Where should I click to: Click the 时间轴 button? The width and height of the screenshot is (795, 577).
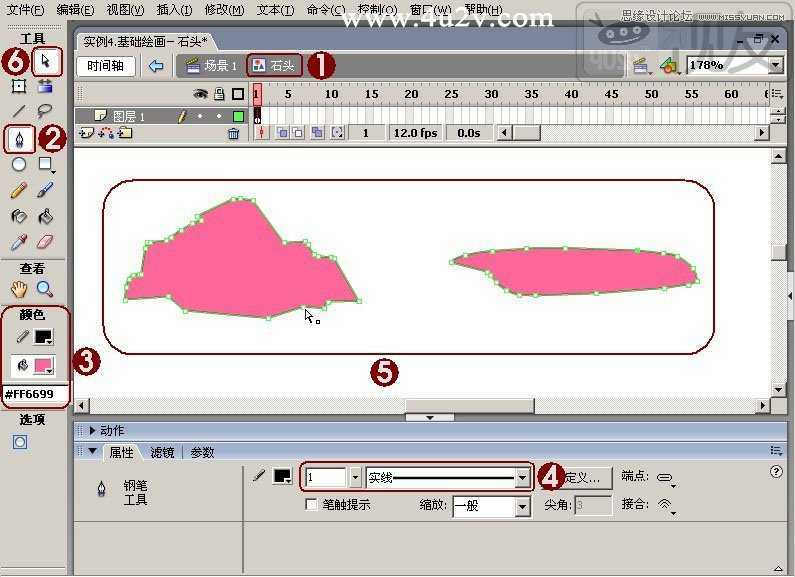pyautogui.click(x=105, y=66)
